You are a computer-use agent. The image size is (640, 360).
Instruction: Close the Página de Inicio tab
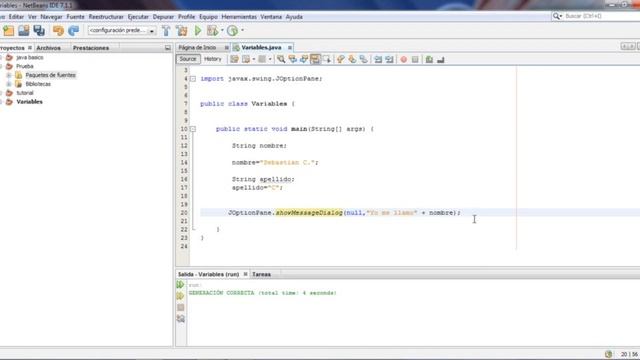[x=227, y=48]
